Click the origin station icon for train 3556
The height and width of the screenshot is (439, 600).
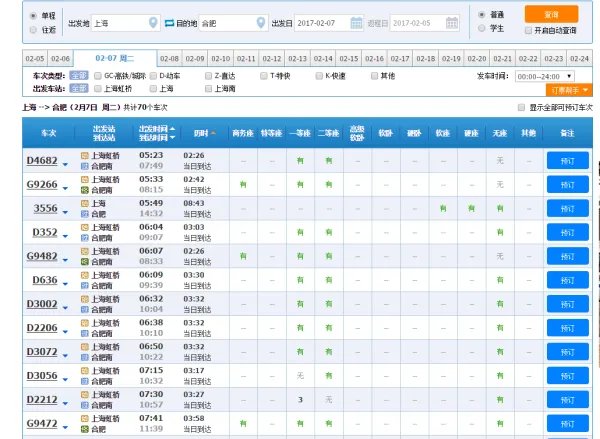(x=85, y=203)
